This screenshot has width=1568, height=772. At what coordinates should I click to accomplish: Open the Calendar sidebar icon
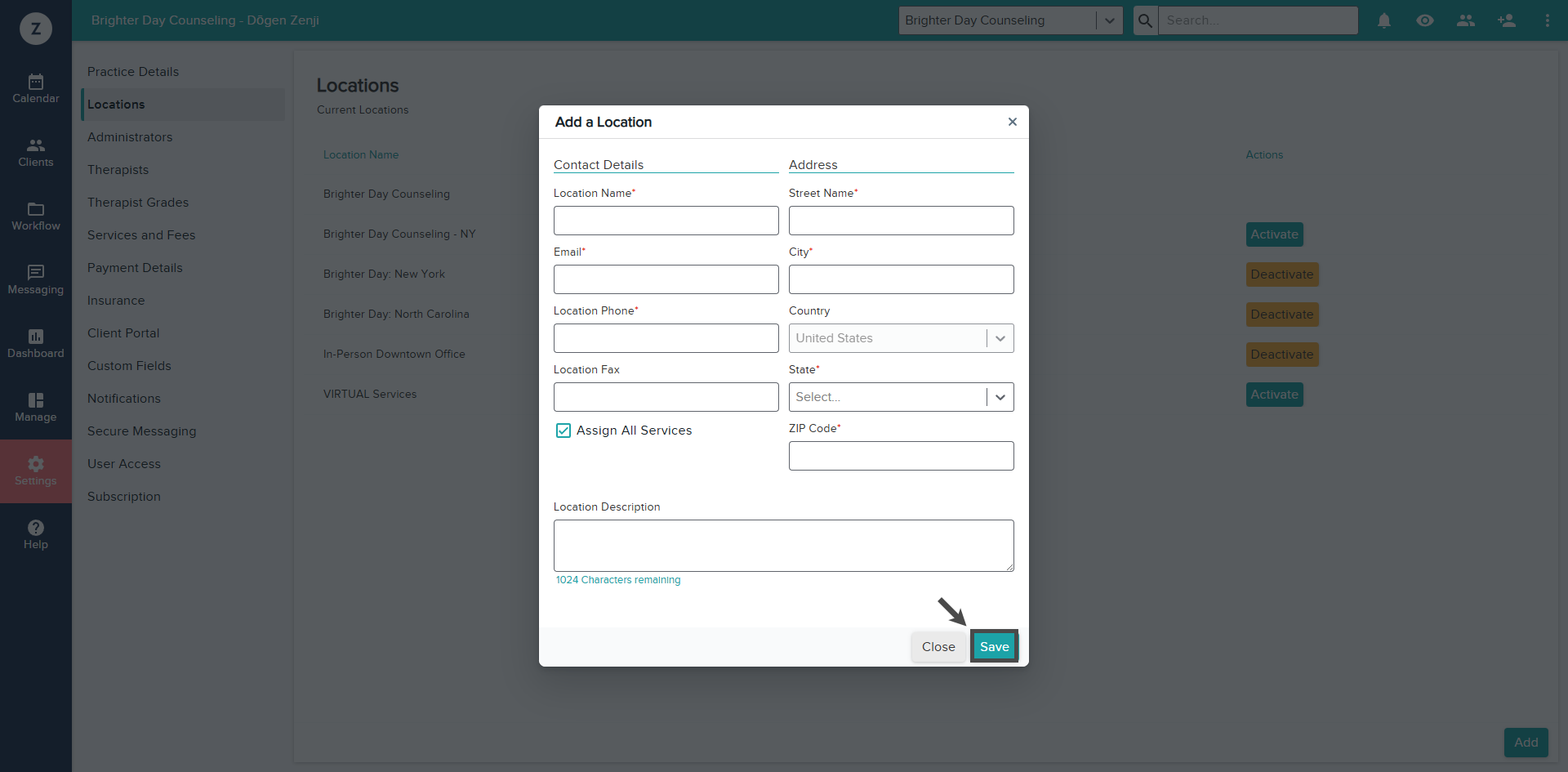click(x=36, y=89)
